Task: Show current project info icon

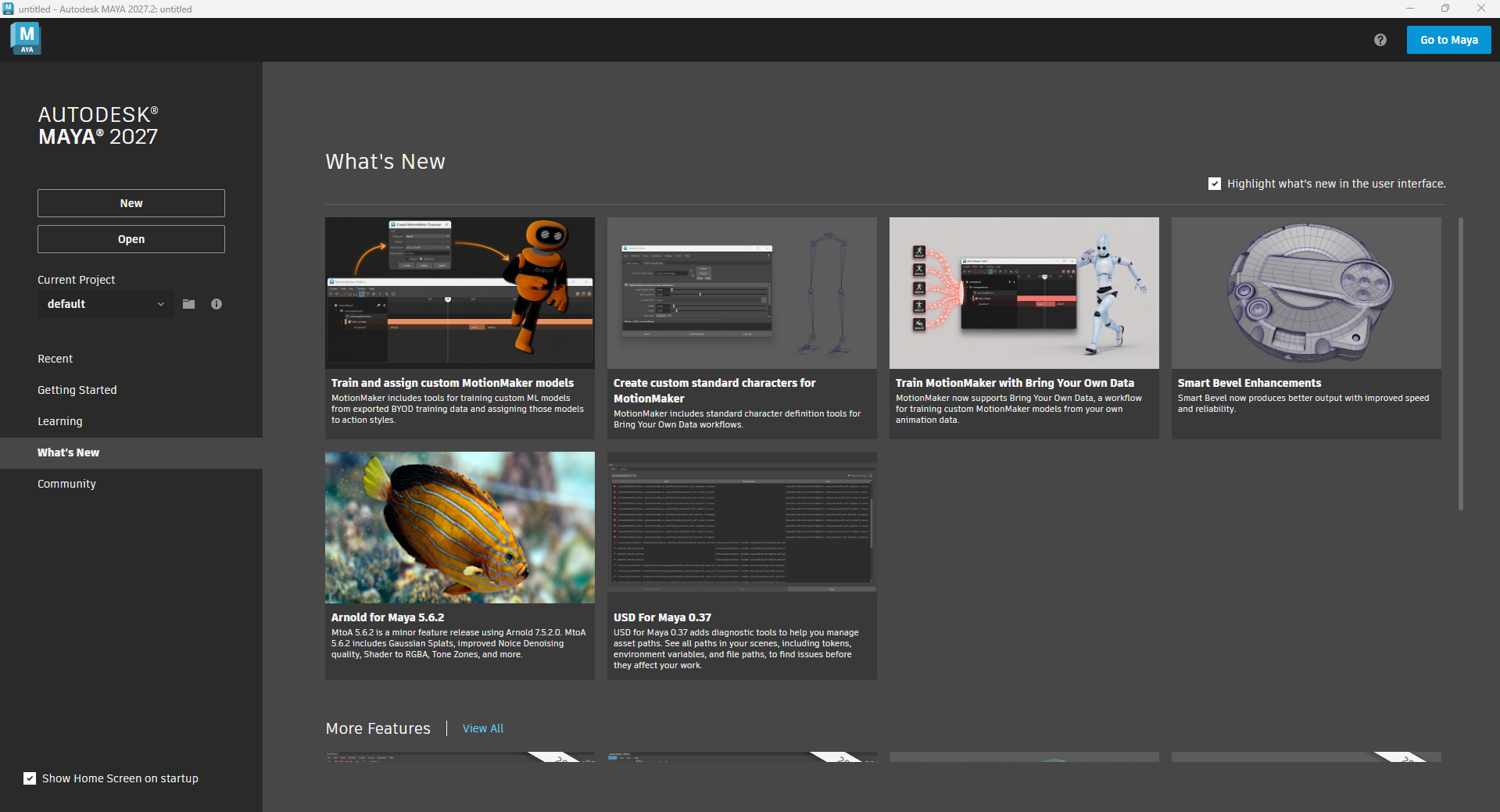Action: [x=217, y=304]
